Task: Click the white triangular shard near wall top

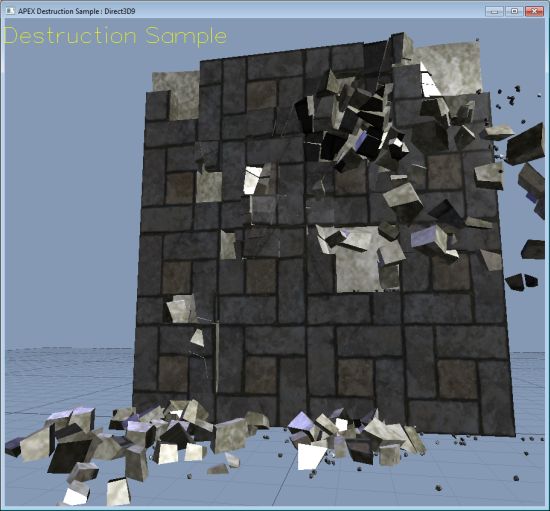Action: tap(430, 80)
